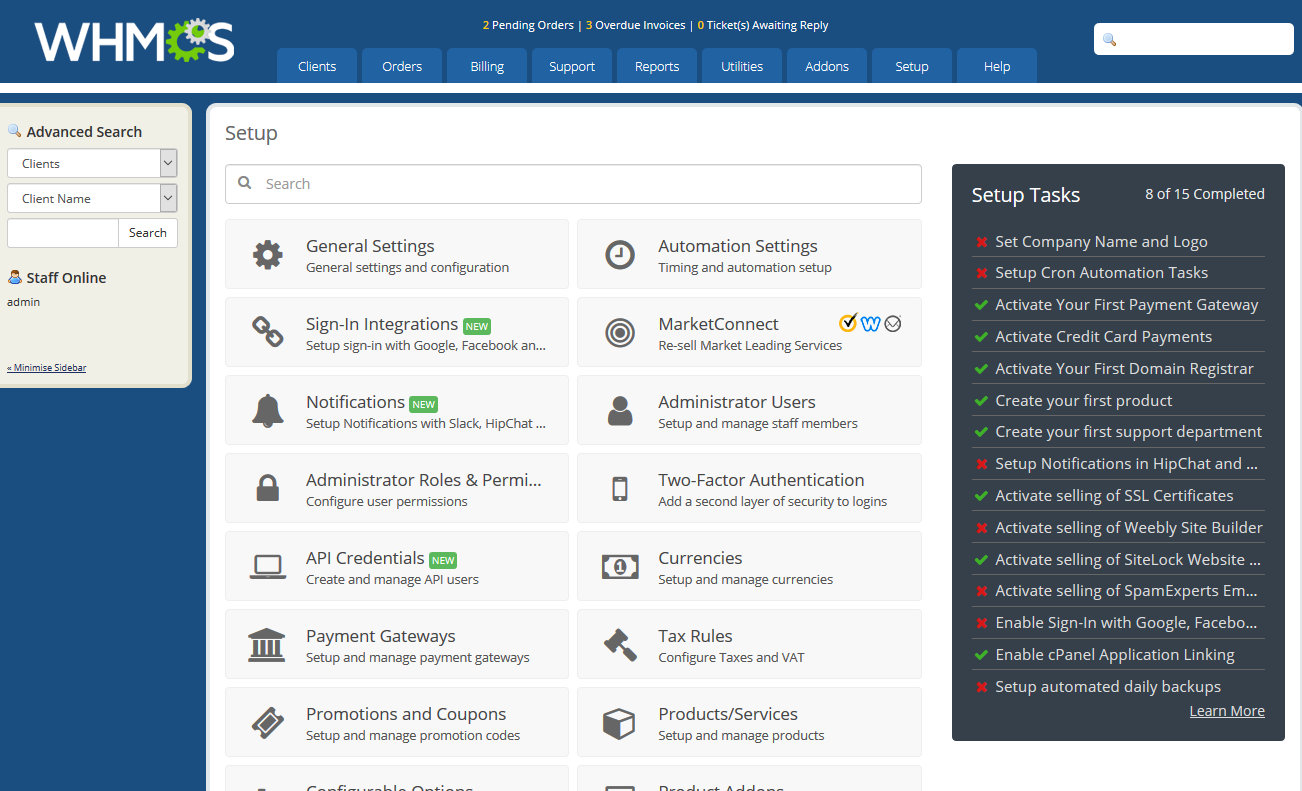Viewport: 1302px width, 791px height.
Task: Click the Advanced Search magnifier icon
Action: (x=14, y=131)
